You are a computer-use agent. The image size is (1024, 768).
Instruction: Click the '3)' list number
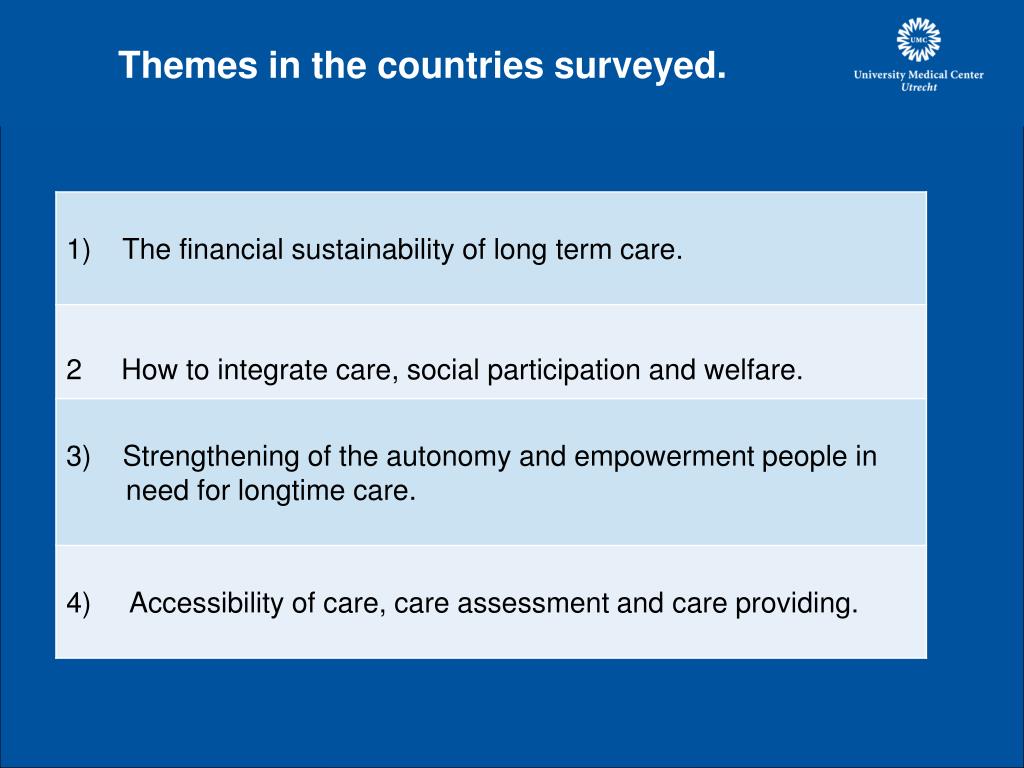78,456
